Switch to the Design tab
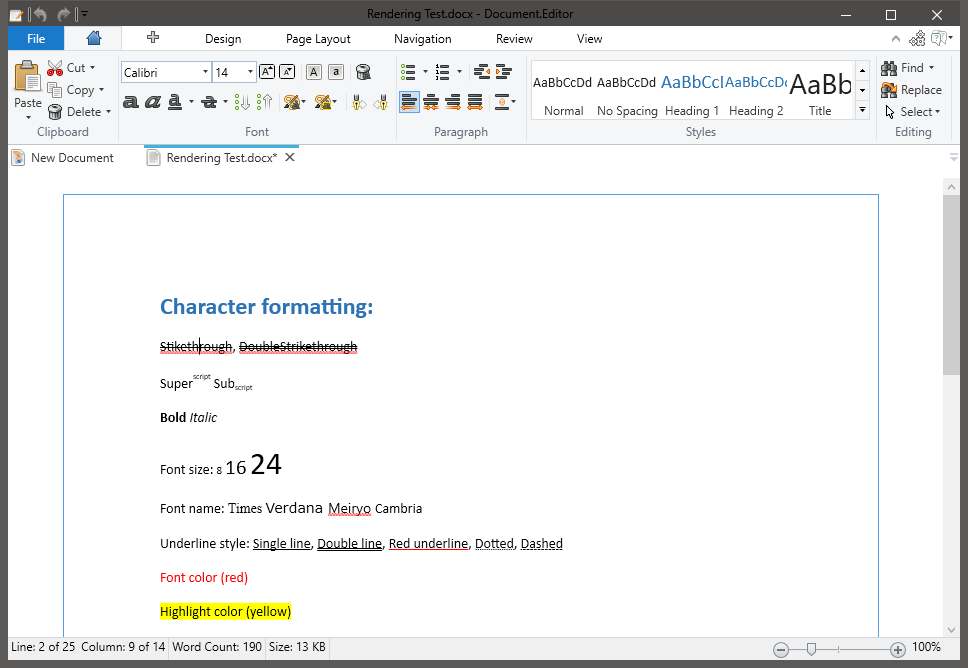968x668 pixels. [223, 39]
